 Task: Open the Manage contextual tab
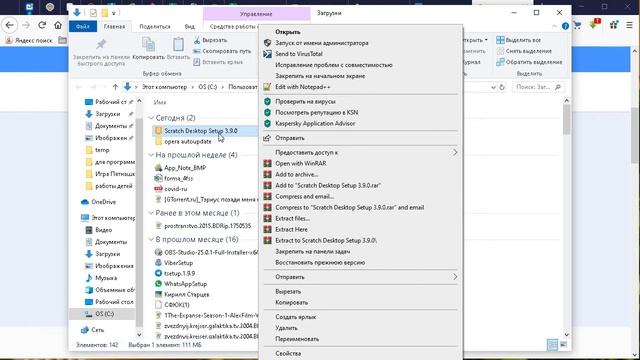click(256, 14)
